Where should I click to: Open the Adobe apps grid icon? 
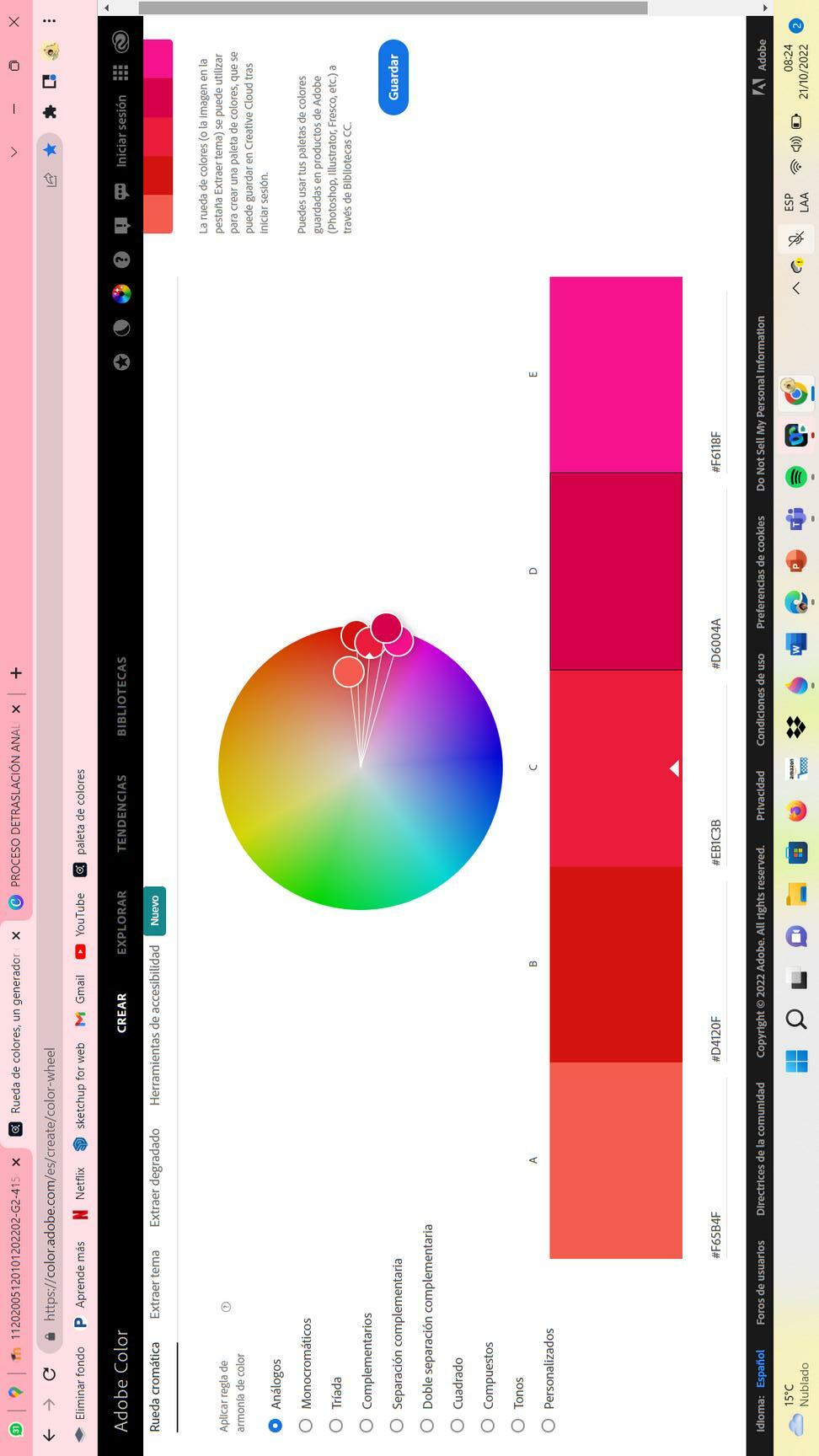pos(121,72)
